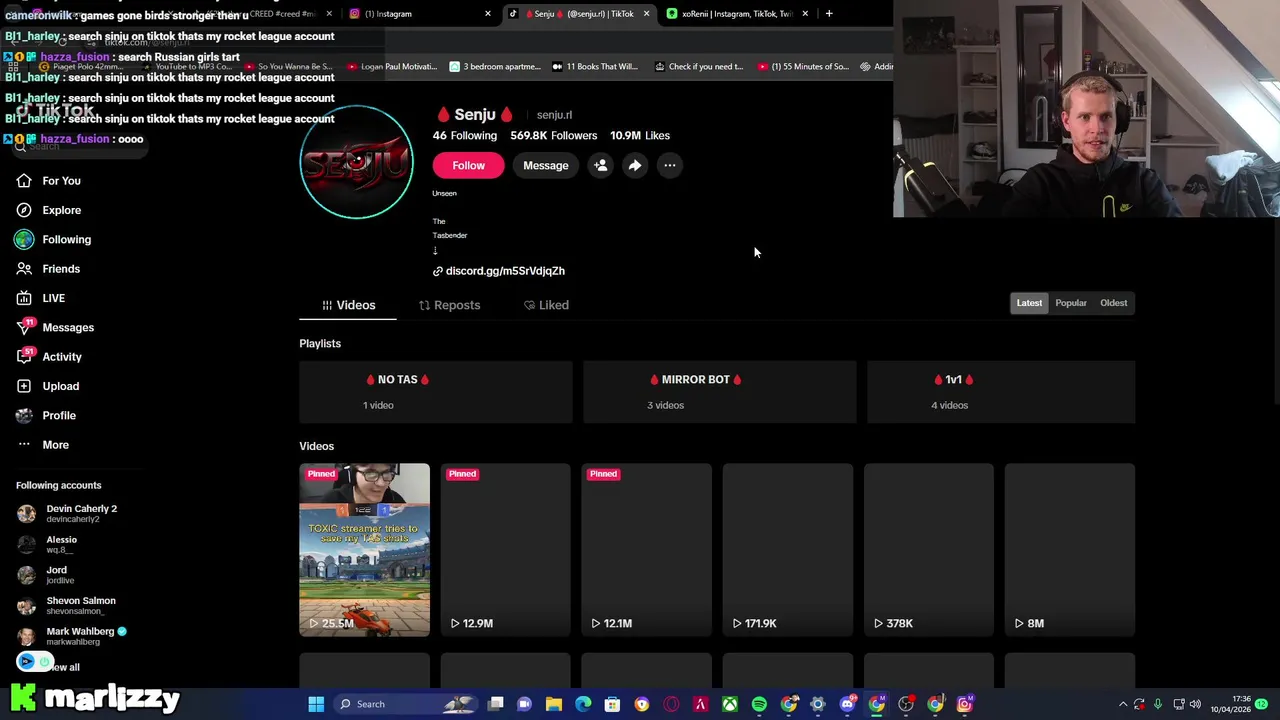Open 3 bedroom apartme... bookmark
This screenshot has height=720, width=1280.
(495, 67)
